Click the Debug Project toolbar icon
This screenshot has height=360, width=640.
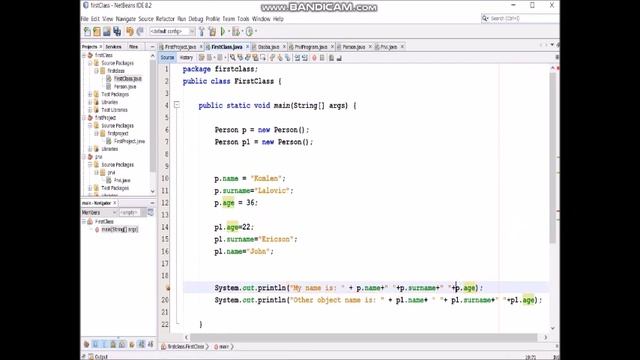click(236, 31)
